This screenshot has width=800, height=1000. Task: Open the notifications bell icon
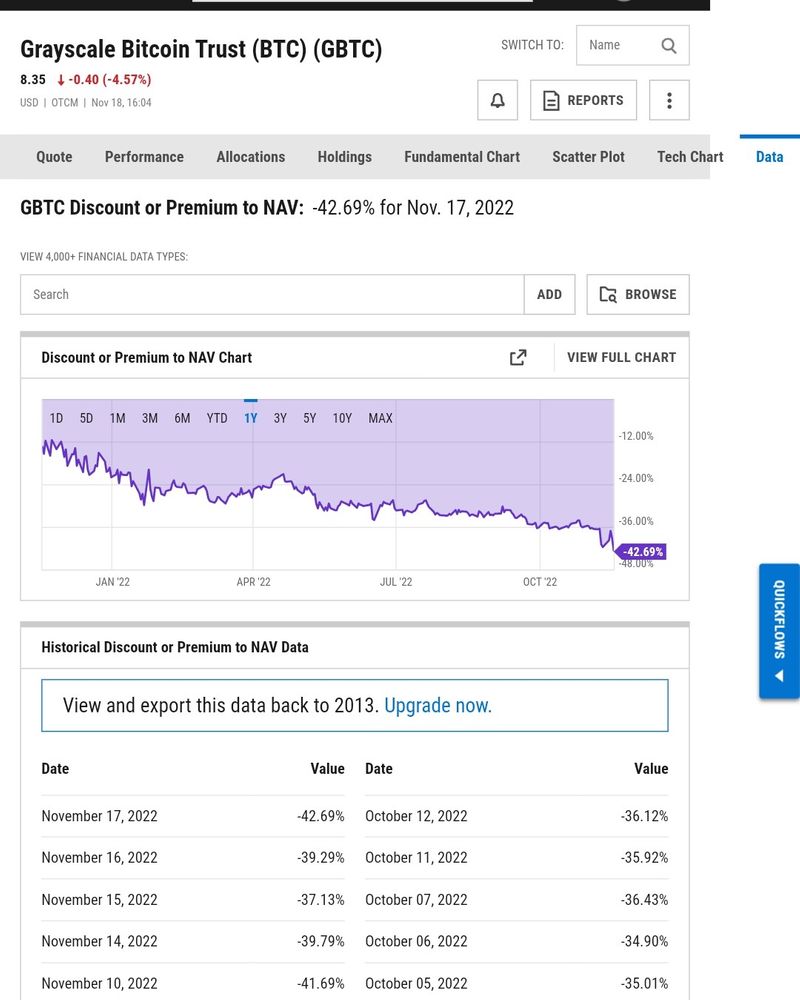pos(497,100)
